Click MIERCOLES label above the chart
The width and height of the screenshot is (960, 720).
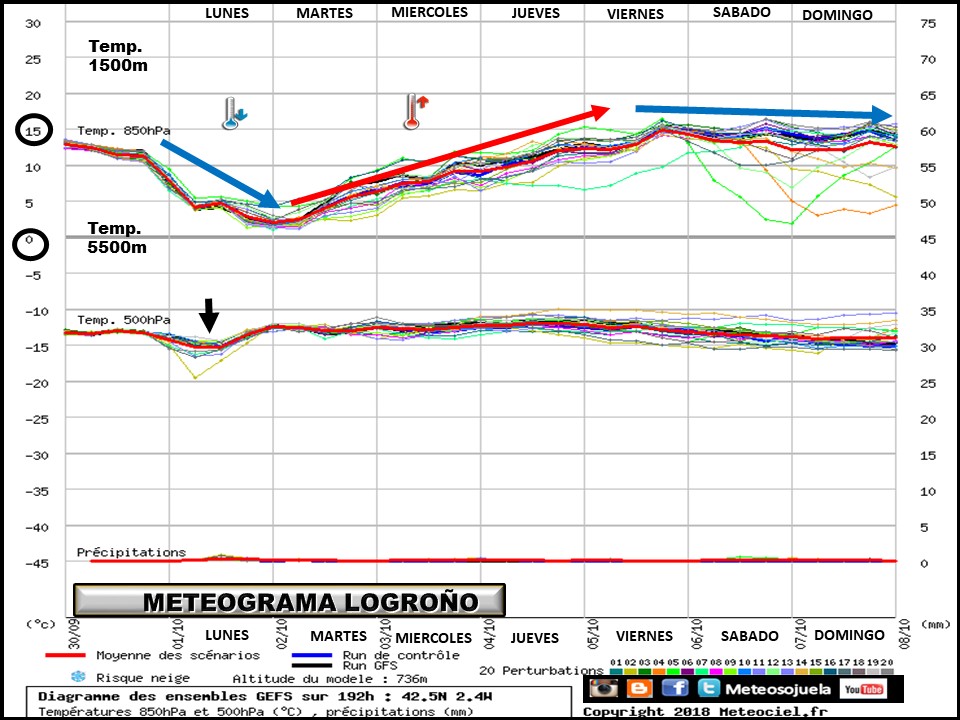pyautogui.click(x=429, y=12)
